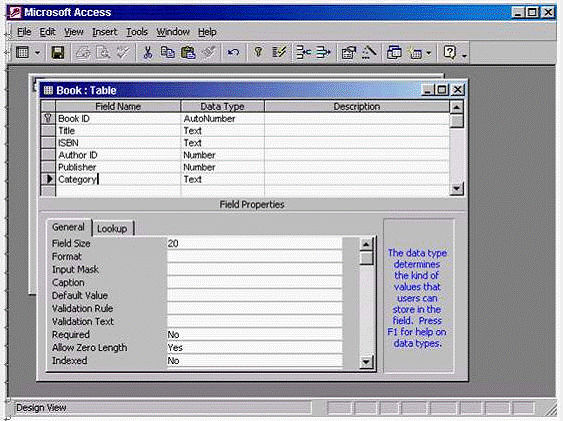Open the Tools menu
563x421 pixels.
[x=137, y=32]
